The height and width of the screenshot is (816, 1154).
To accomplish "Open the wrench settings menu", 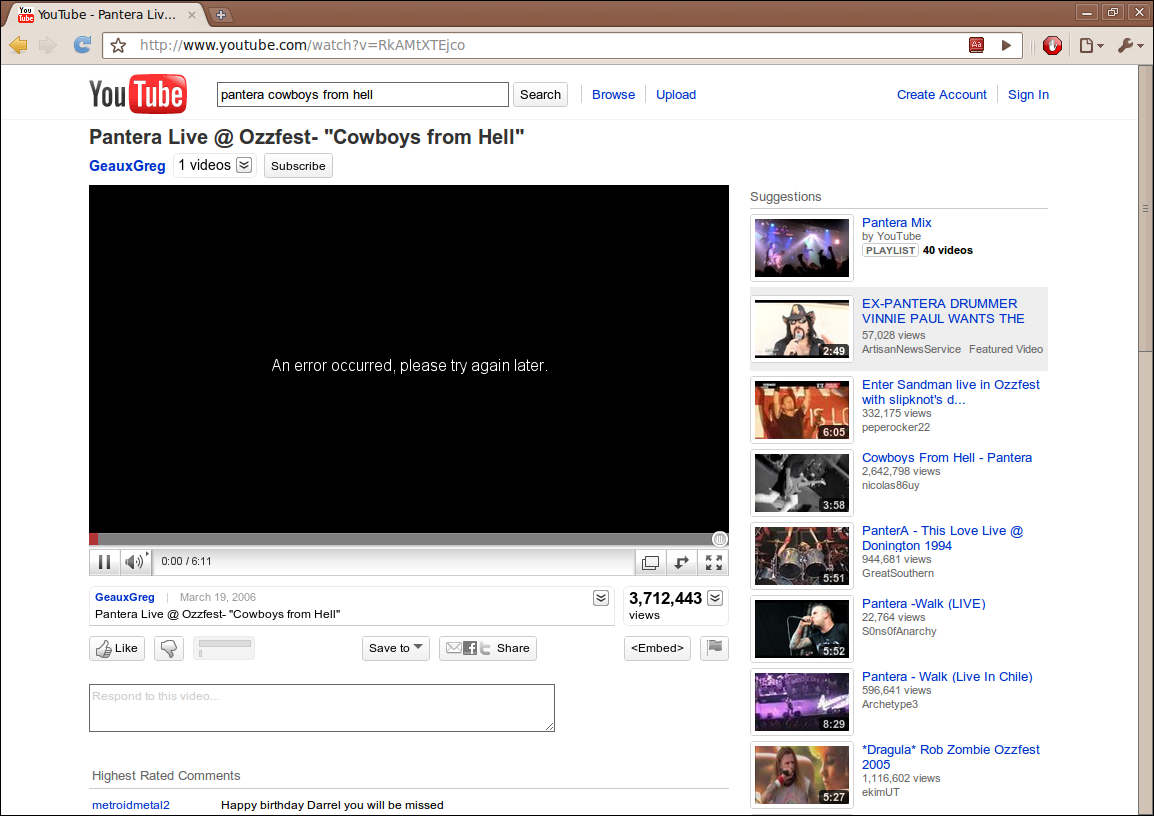I will coord(1130,46).
